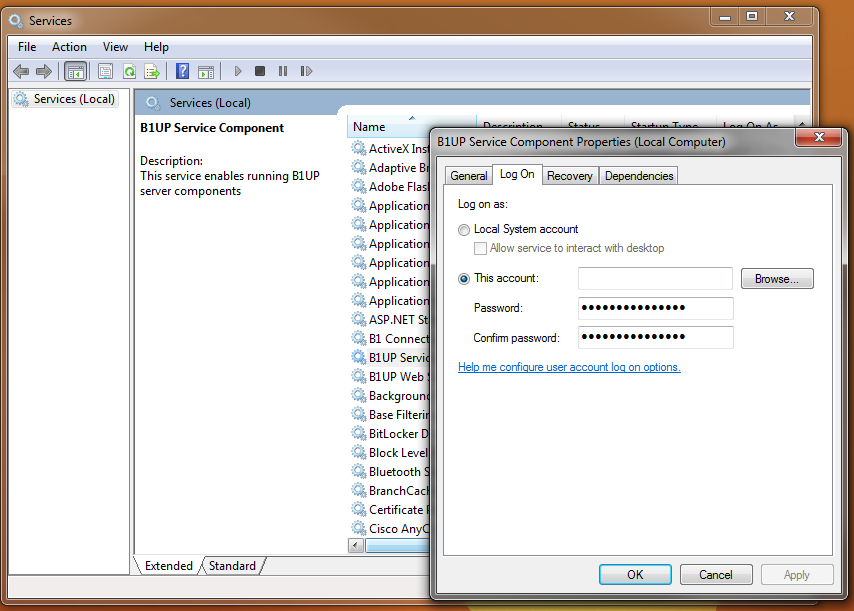Image resolution: width=854 pixels, height=611 pixels.
Task: Select the gear icon next to ActiveX Ins
Action: point(358,148)
